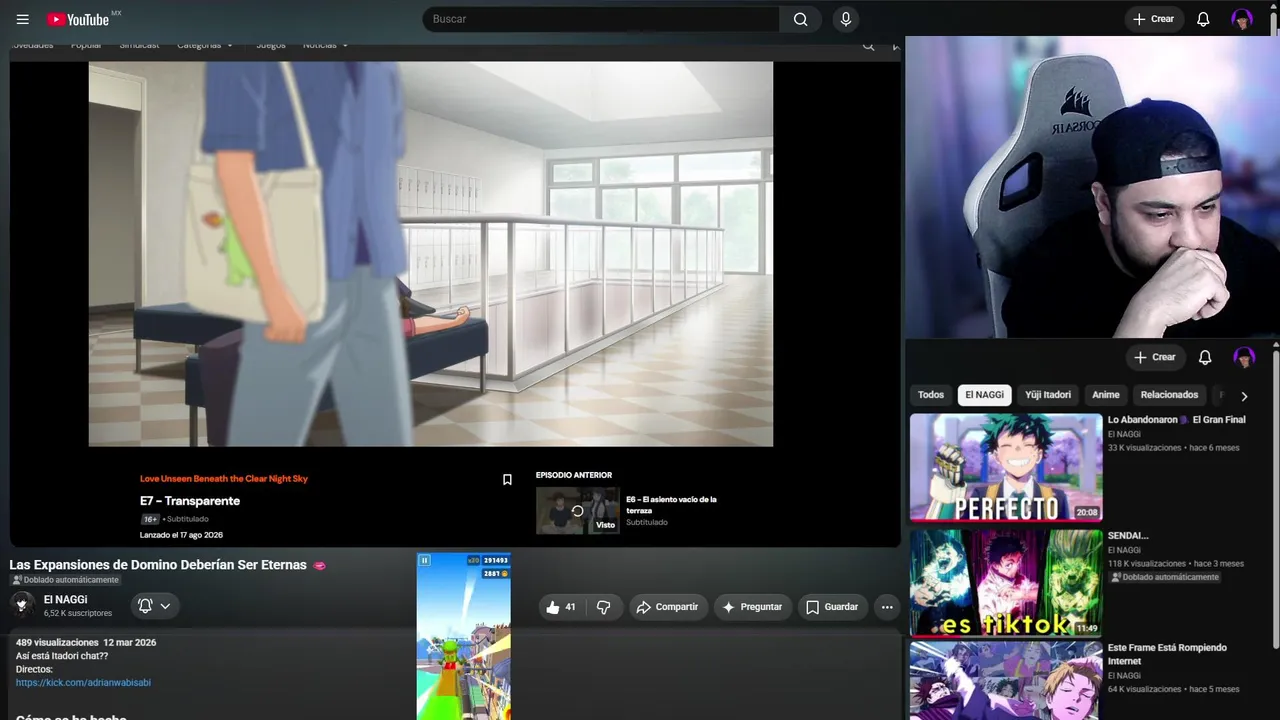
Task: Open the Este Frame Está Rompiendo Internet thumbnail
Action: pos(1006,681)
